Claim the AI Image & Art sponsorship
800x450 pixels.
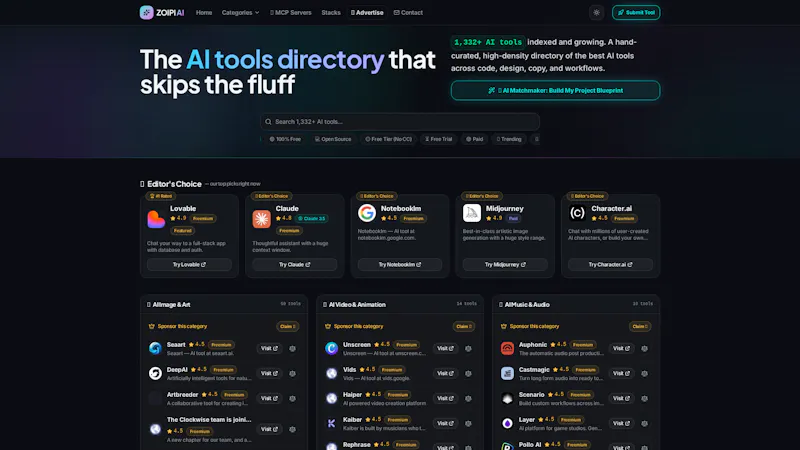pos(288,326)
